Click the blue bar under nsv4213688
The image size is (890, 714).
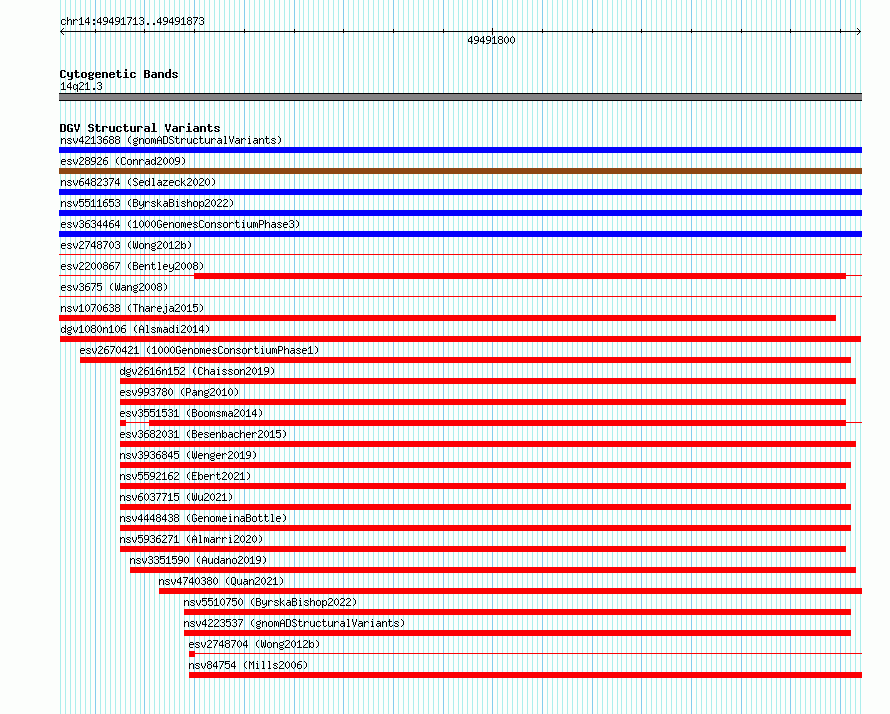click(x=460, y=150)
